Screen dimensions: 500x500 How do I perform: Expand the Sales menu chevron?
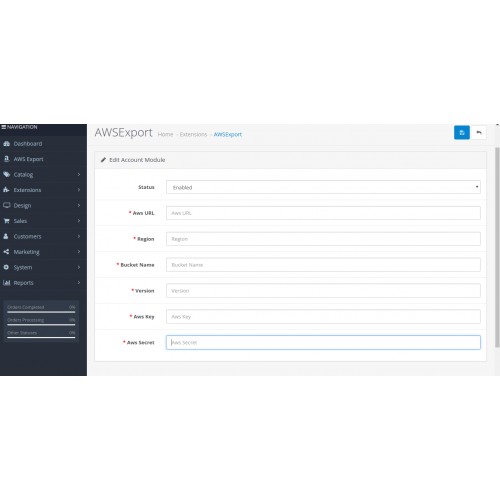click(79, 221)
